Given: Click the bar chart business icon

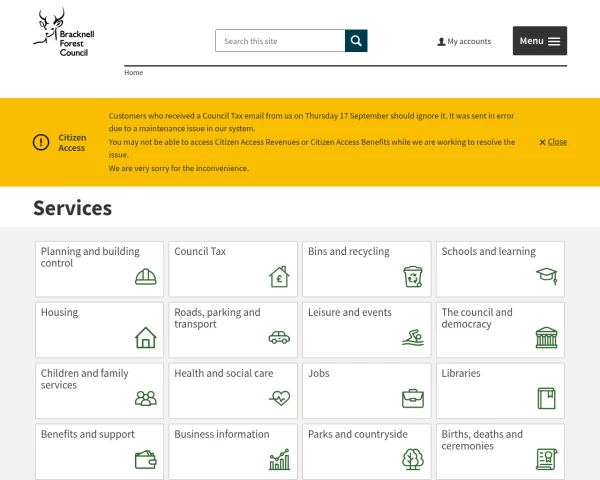Looking at the screenshot, I should (x=279, y=459).
